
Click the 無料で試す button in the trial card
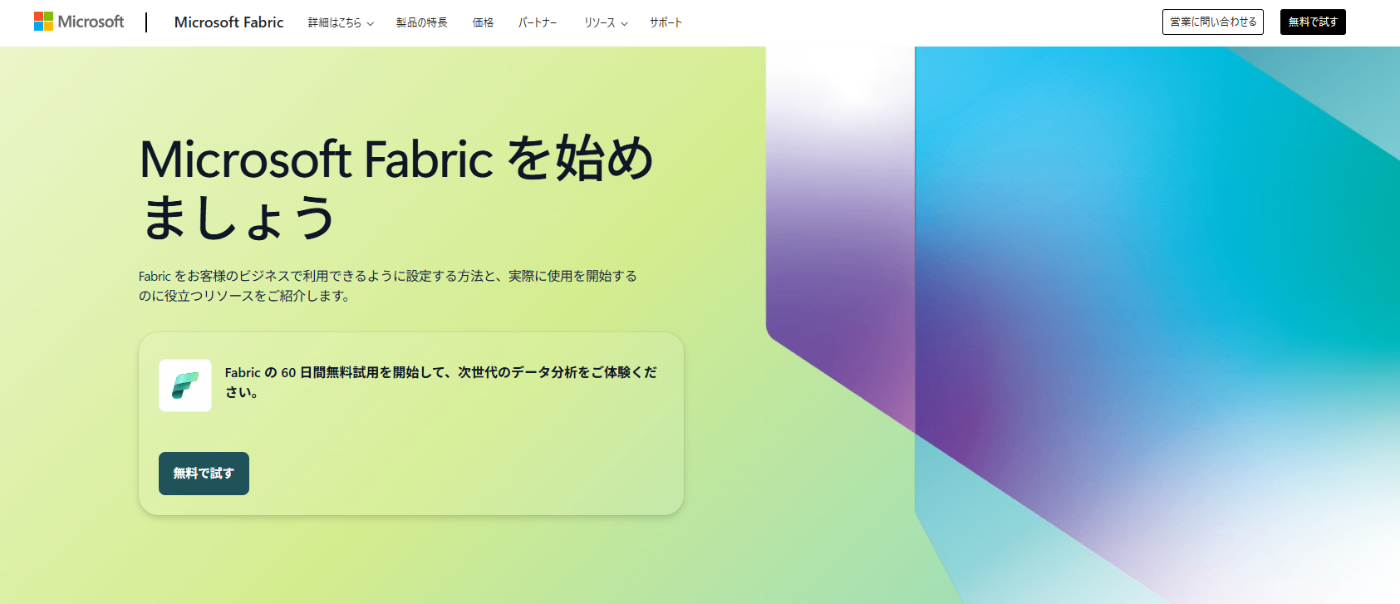204,473
